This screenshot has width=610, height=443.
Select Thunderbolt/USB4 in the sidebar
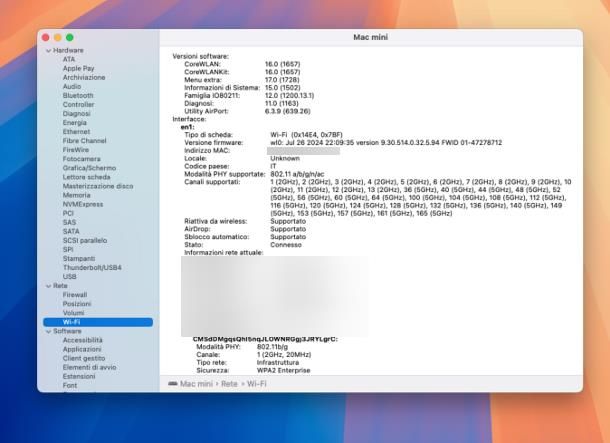92,268
